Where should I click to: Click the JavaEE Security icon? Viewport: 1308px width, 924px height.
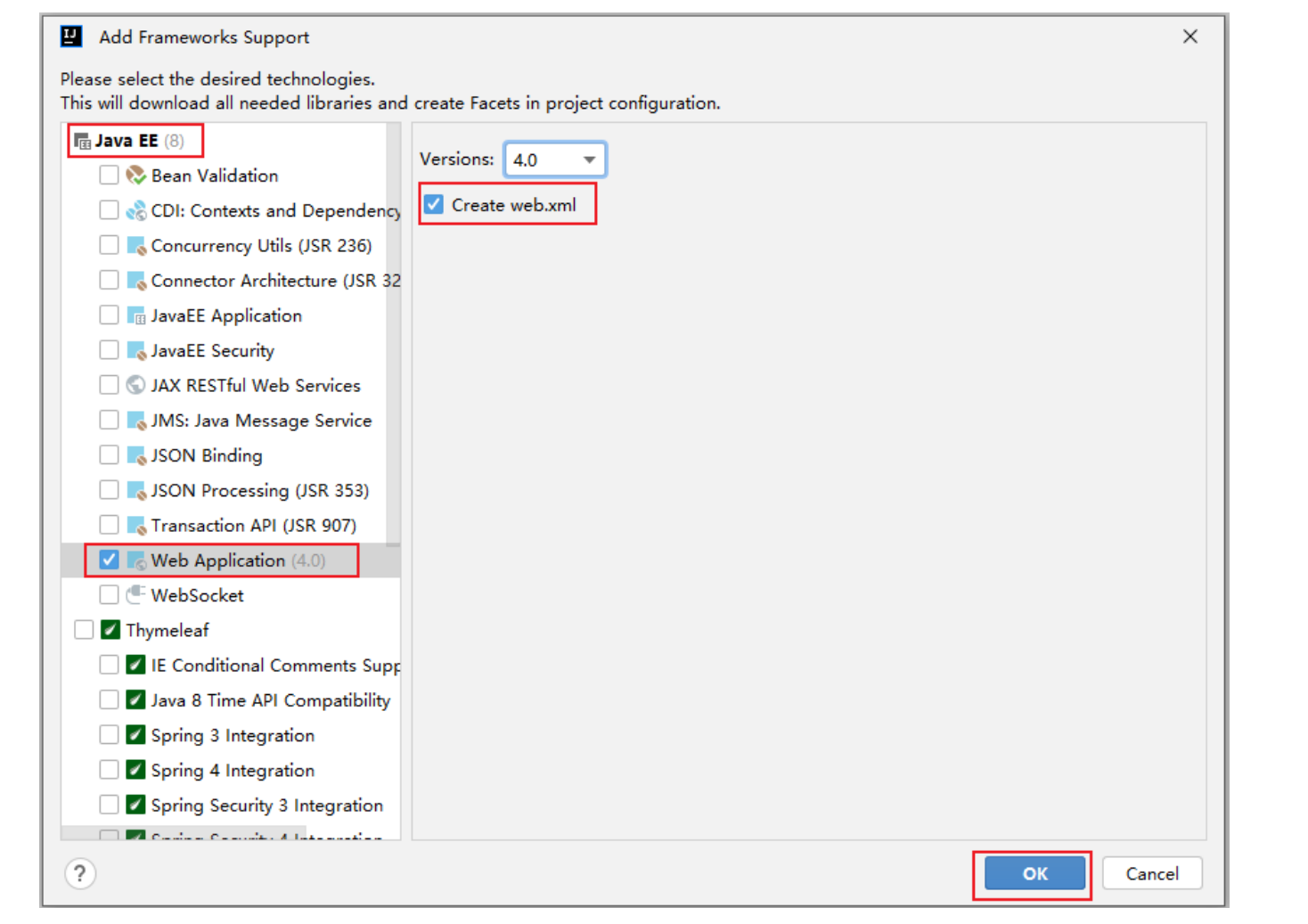point(136,350)
